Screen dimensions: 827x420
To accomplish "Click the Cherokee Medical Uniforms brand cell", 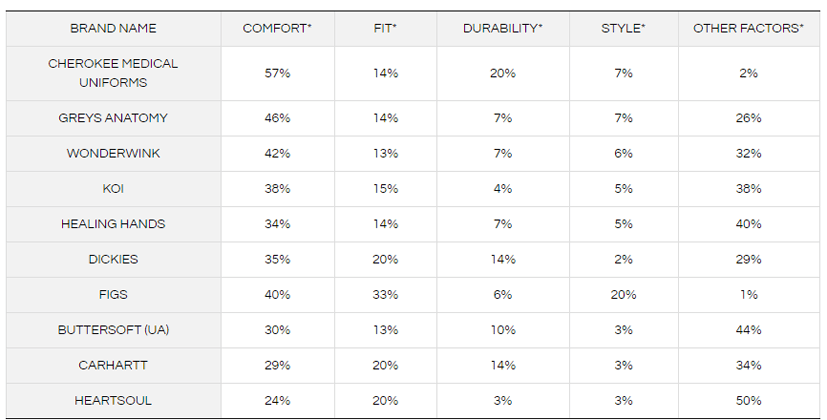I will (x=113, y=73).
